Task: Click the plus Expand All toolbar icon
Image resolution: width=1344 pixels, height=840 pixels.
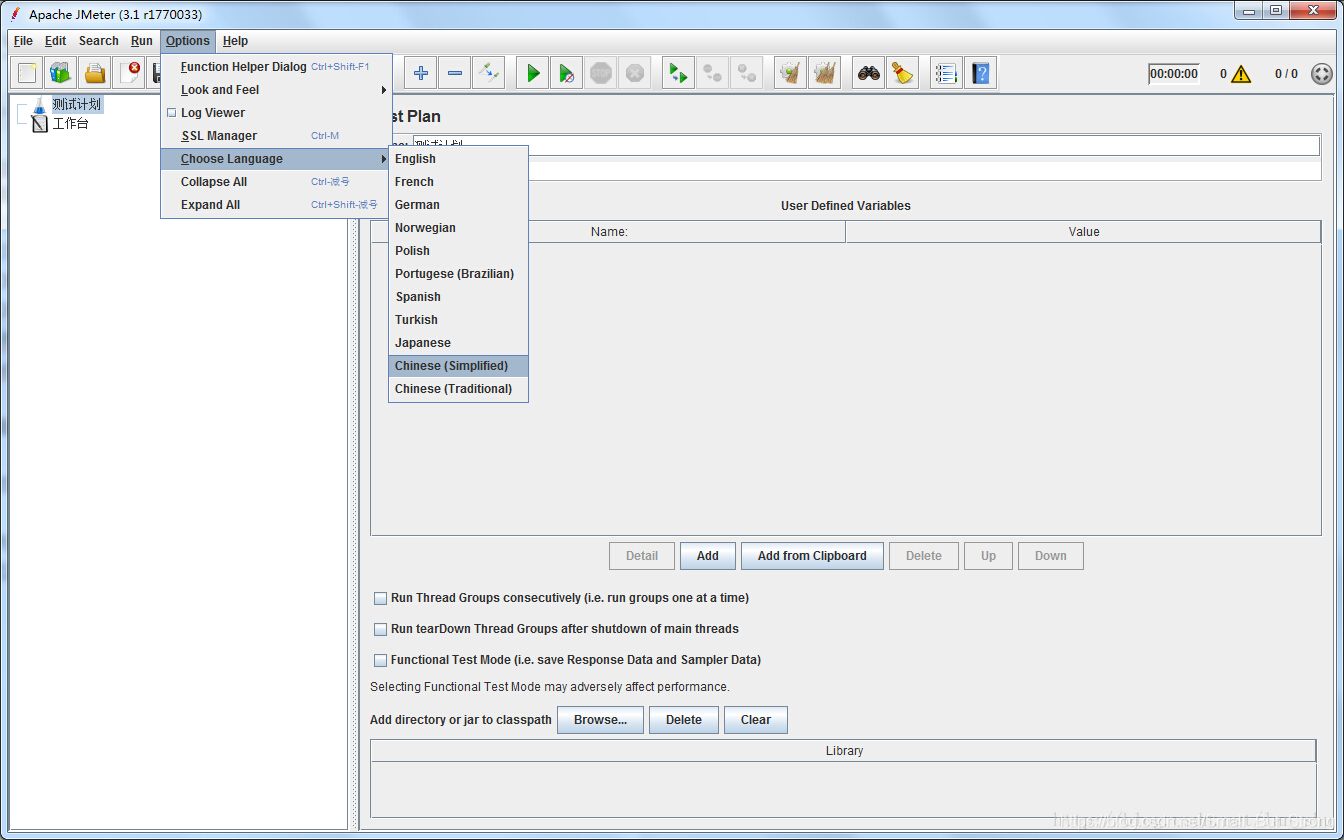Action: point(421,73)
